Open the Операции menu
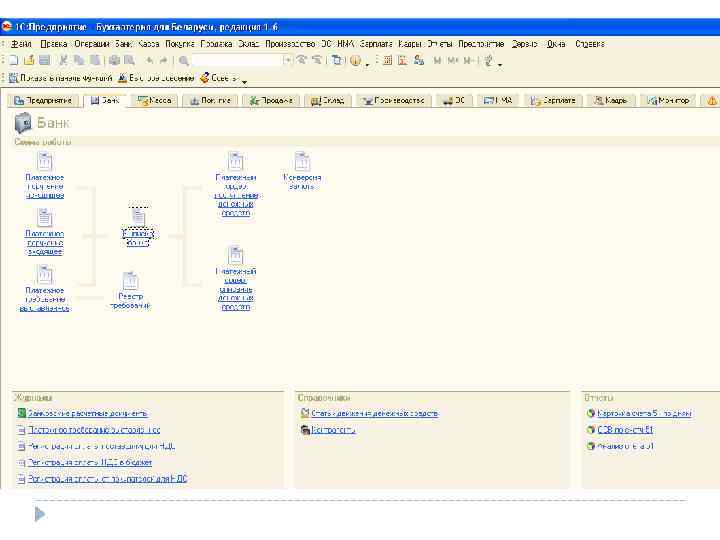720x540 pixels. (91, 44)
